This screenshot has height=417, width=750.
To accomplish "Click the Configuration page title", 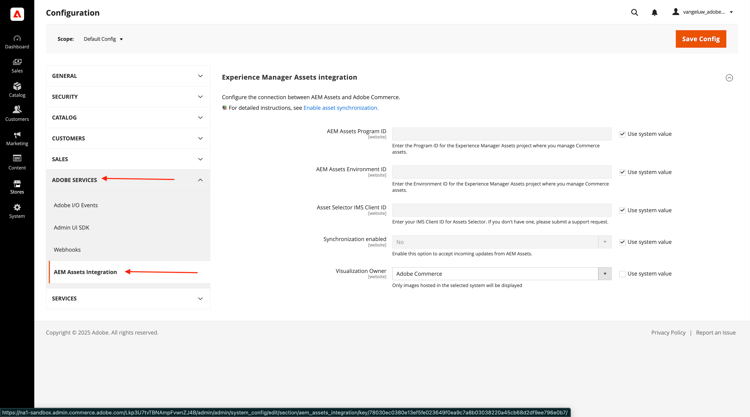I will 73,13.
